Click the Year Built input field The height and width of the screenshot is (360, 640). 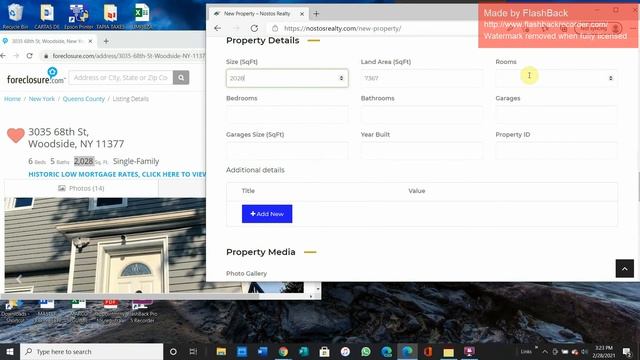pos(422,151)
